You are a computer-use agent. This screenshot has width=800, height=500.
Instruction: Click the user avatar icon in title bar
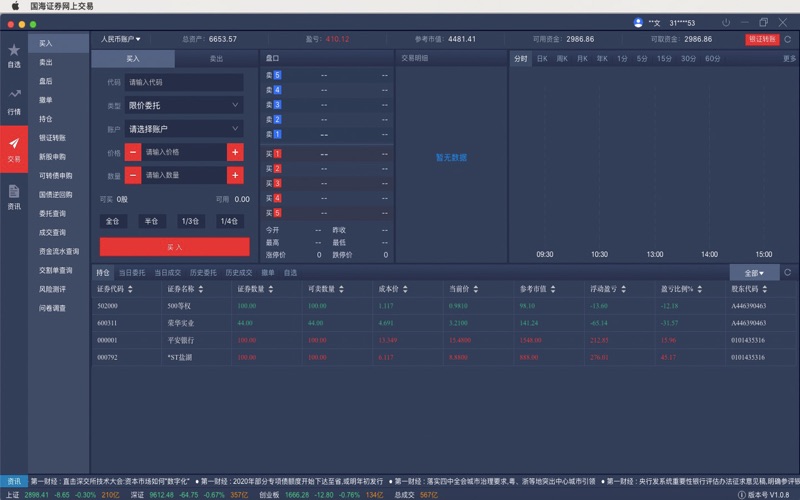pos(638,22)
